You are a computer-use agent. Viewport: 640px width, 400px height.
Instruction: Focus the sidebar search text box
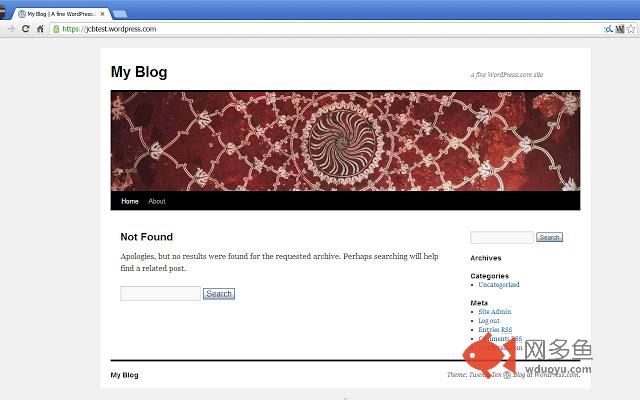502,237
